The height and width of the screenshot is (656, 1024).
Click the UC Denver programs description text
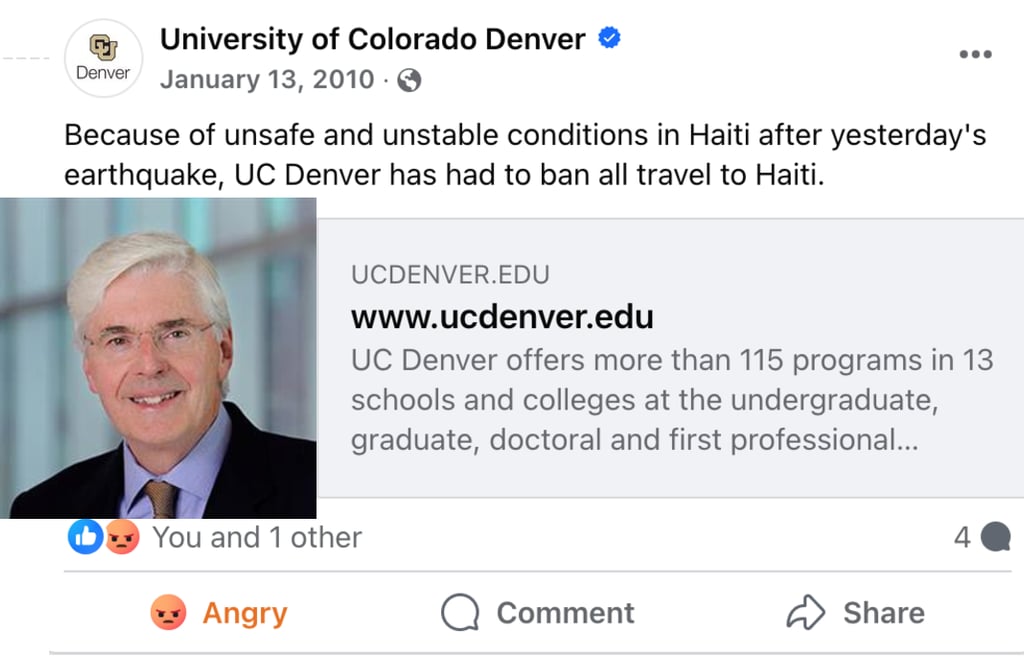point(671,400)
